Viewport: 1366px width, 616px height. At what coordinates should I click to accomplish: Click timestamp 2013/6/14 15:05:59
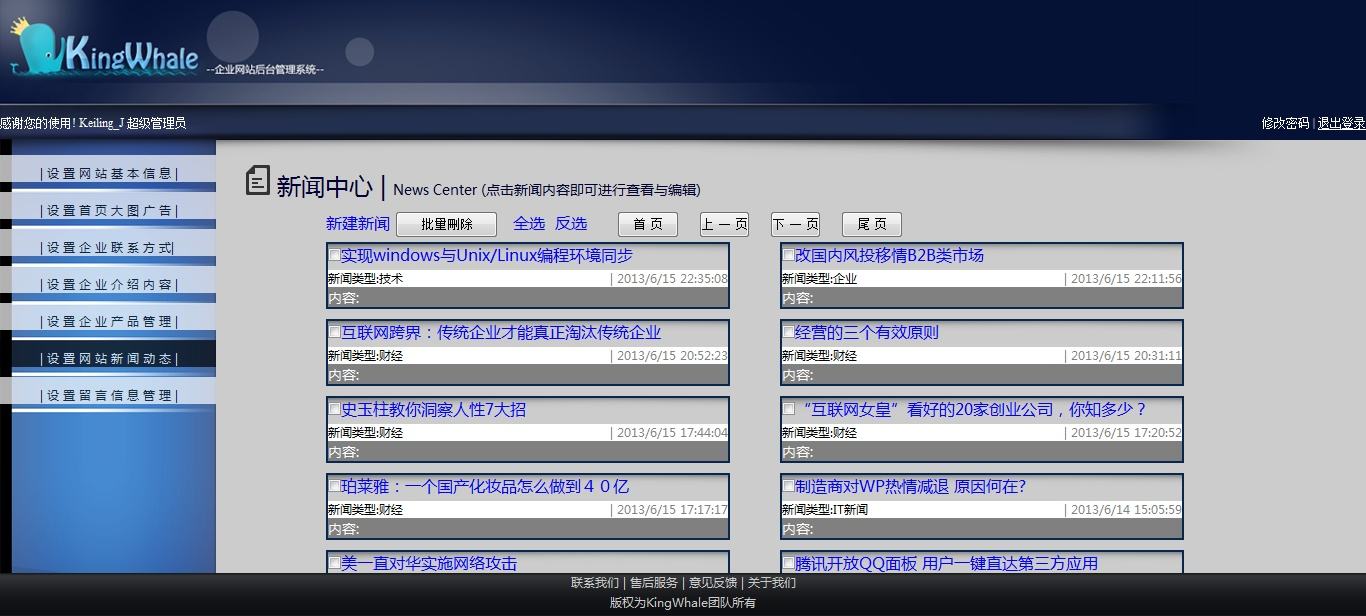[1126, 509]
